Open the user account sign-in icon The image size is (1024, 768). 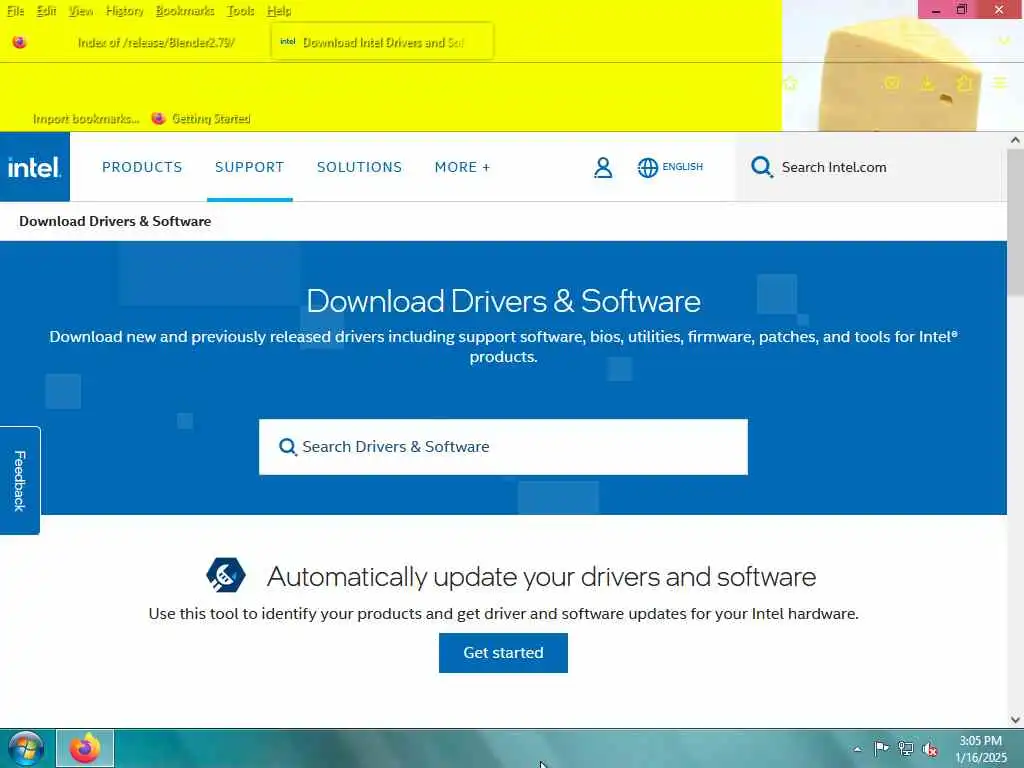tap(603, 167)
